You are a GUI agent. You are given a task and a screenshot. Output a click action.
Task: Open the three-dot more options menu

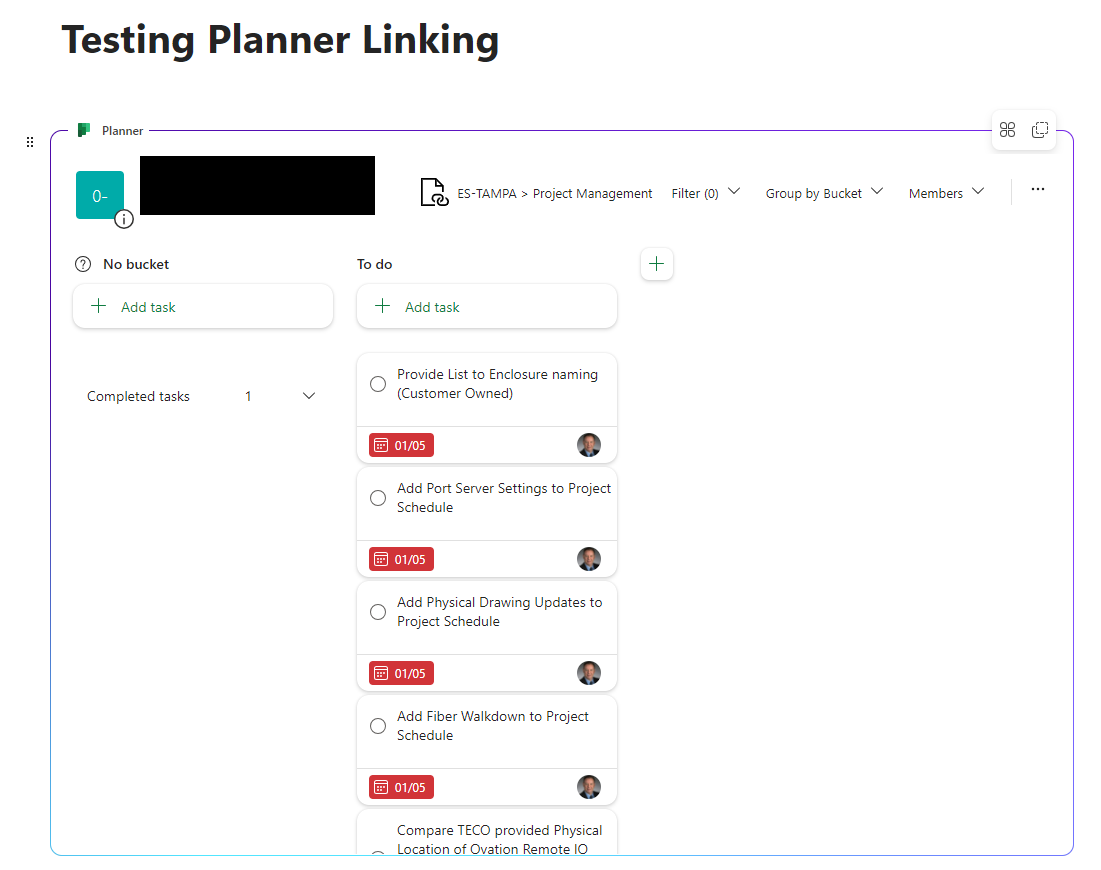pos(1038,190)
